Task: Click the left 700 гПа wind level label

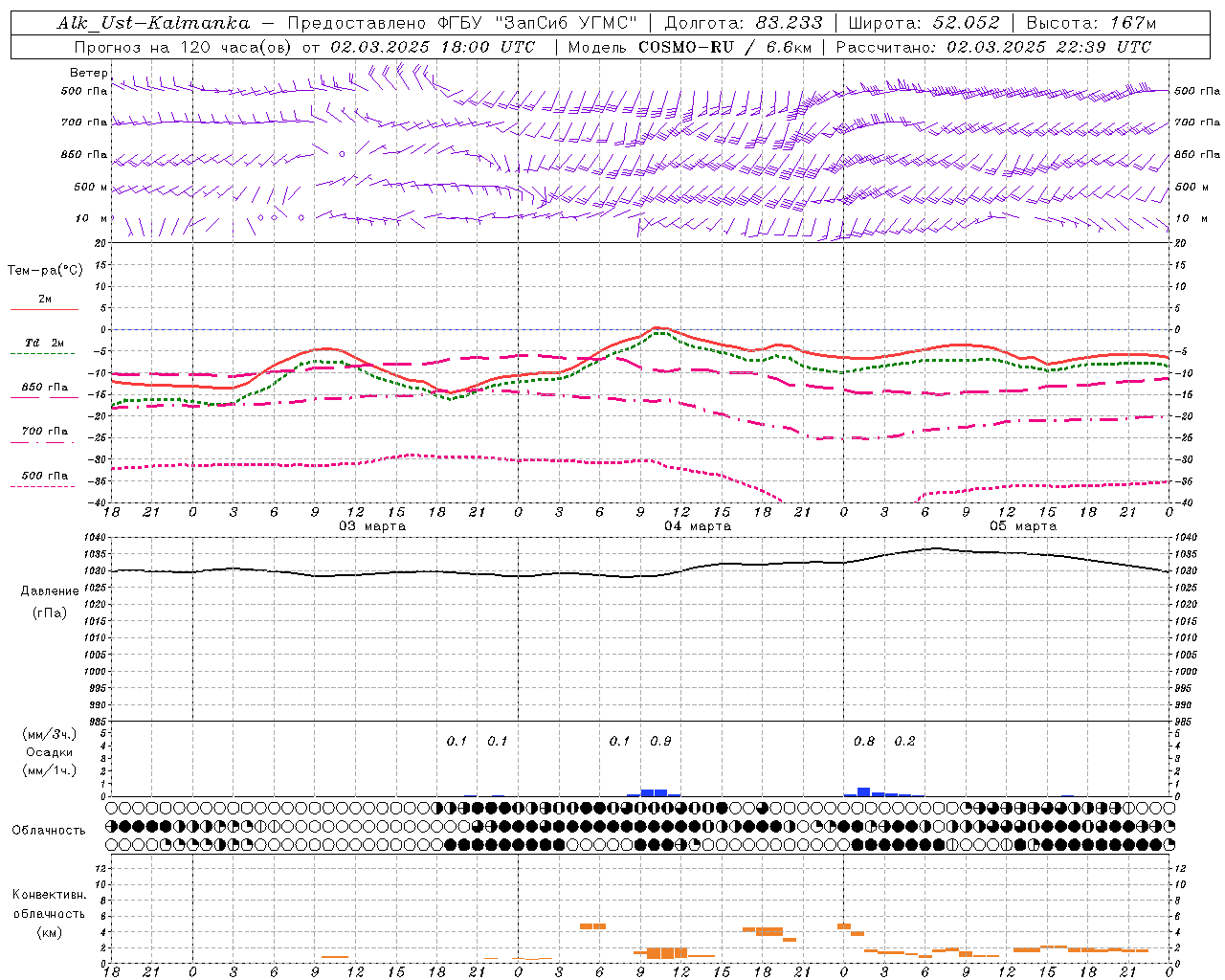Action: 84,122
